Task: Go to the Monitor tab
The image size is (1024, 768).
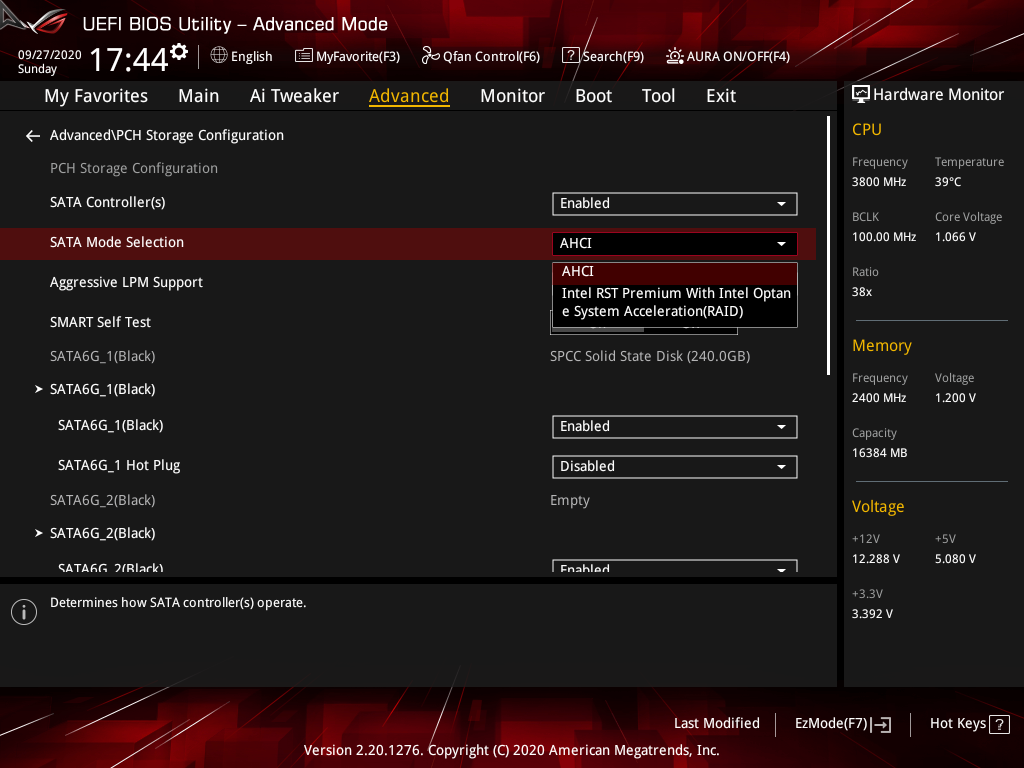Action: [512, 96]
